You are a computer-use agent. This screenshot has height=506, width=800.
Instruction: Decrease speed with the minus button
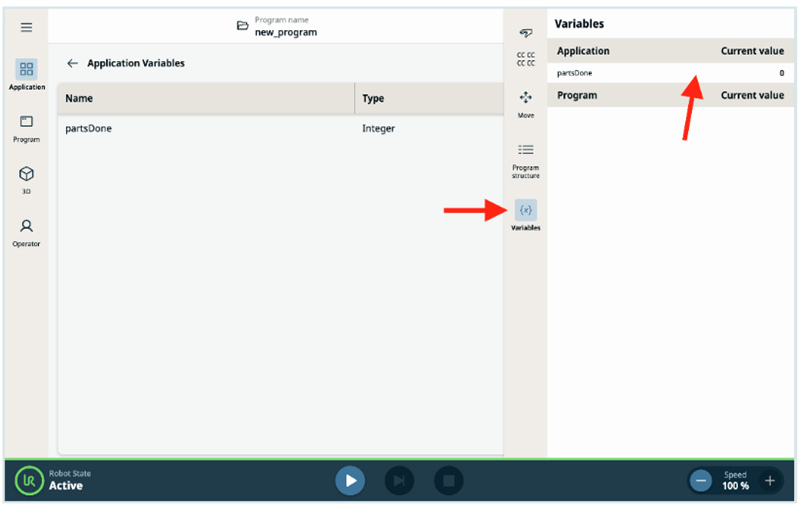[x=702, y=480]
